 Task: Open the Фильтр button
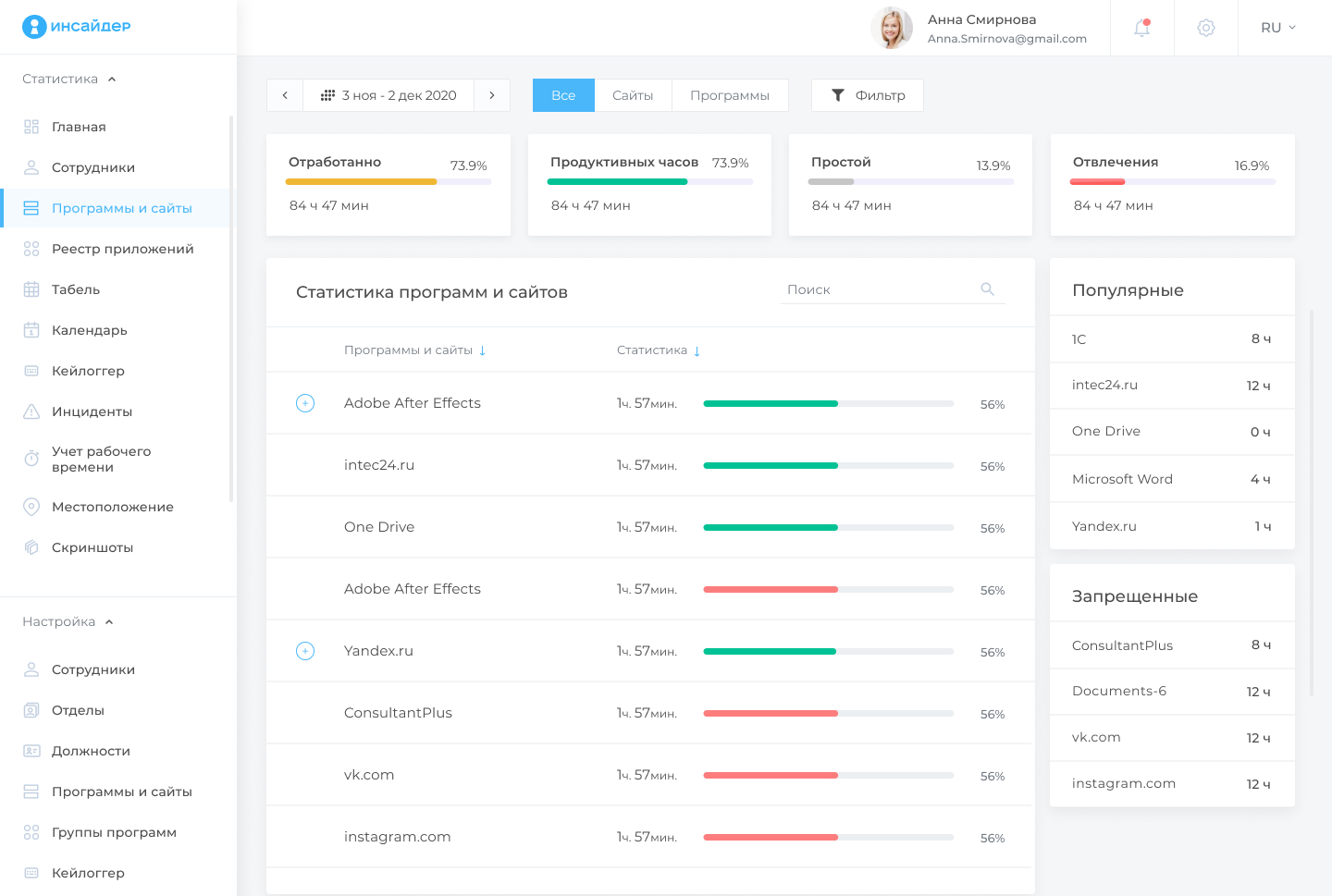pyautogui.click(x=868, y=95)
